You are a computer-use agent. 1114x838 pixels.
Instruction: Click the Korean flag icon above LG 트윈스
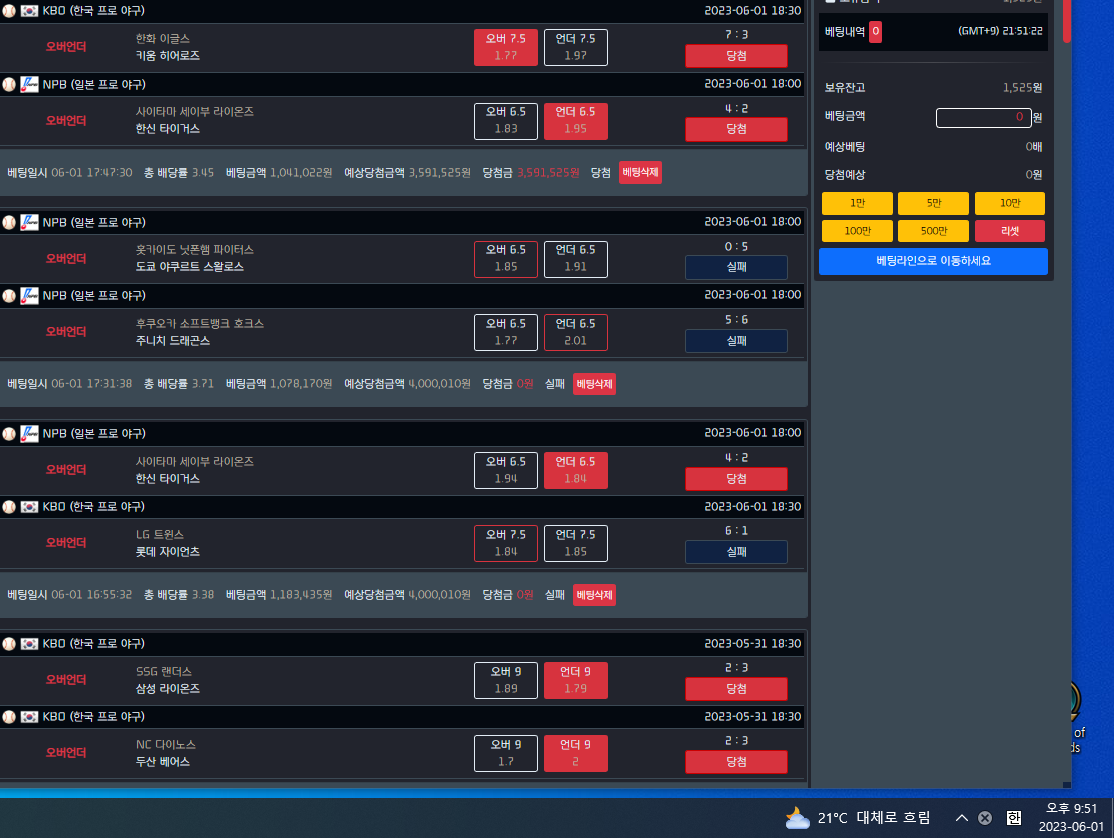coord(29,506)
